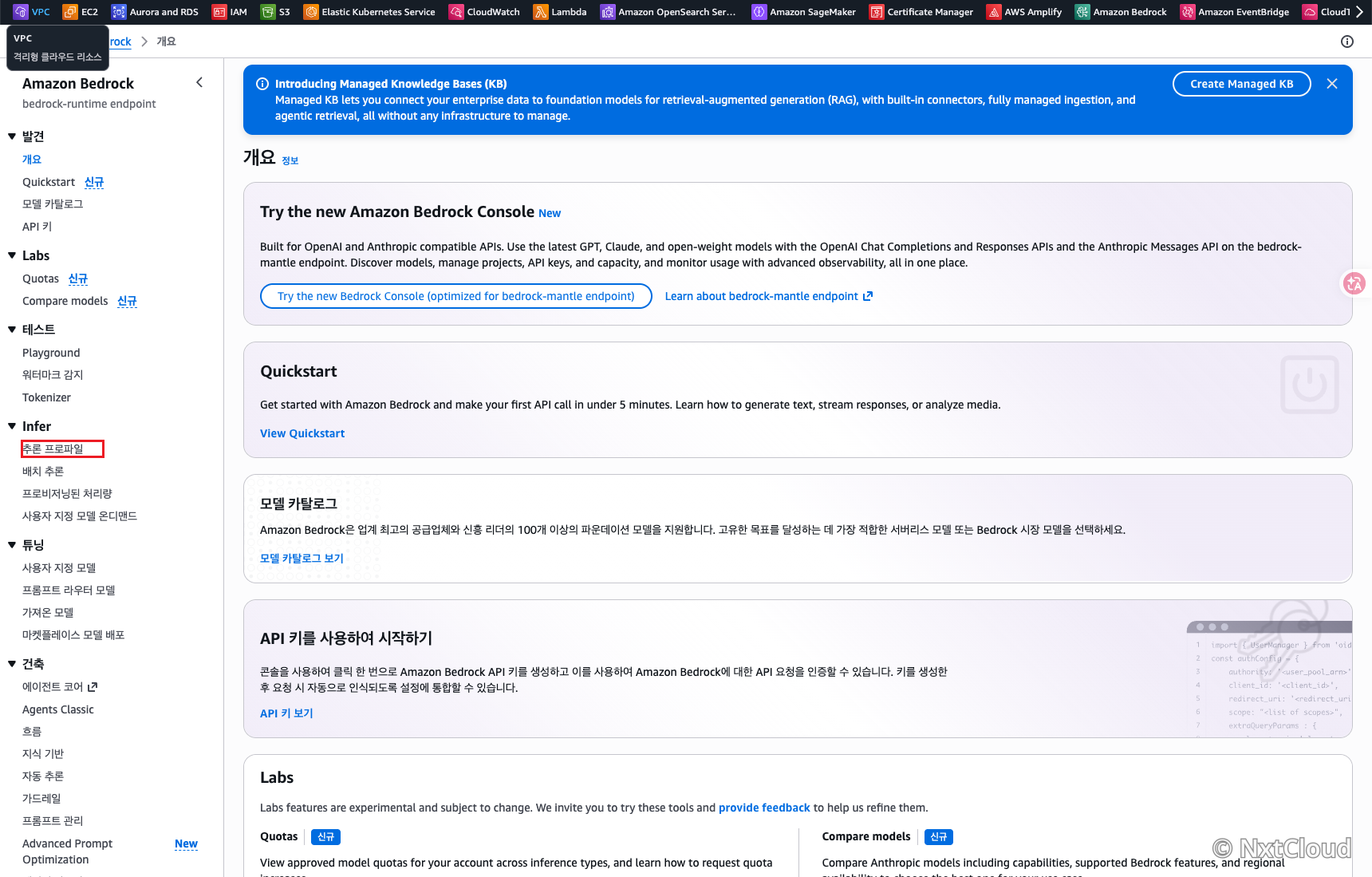1372x877 pixels.
Task: Open the CloudTrail shortcut icon
Action: point(1310,12)
